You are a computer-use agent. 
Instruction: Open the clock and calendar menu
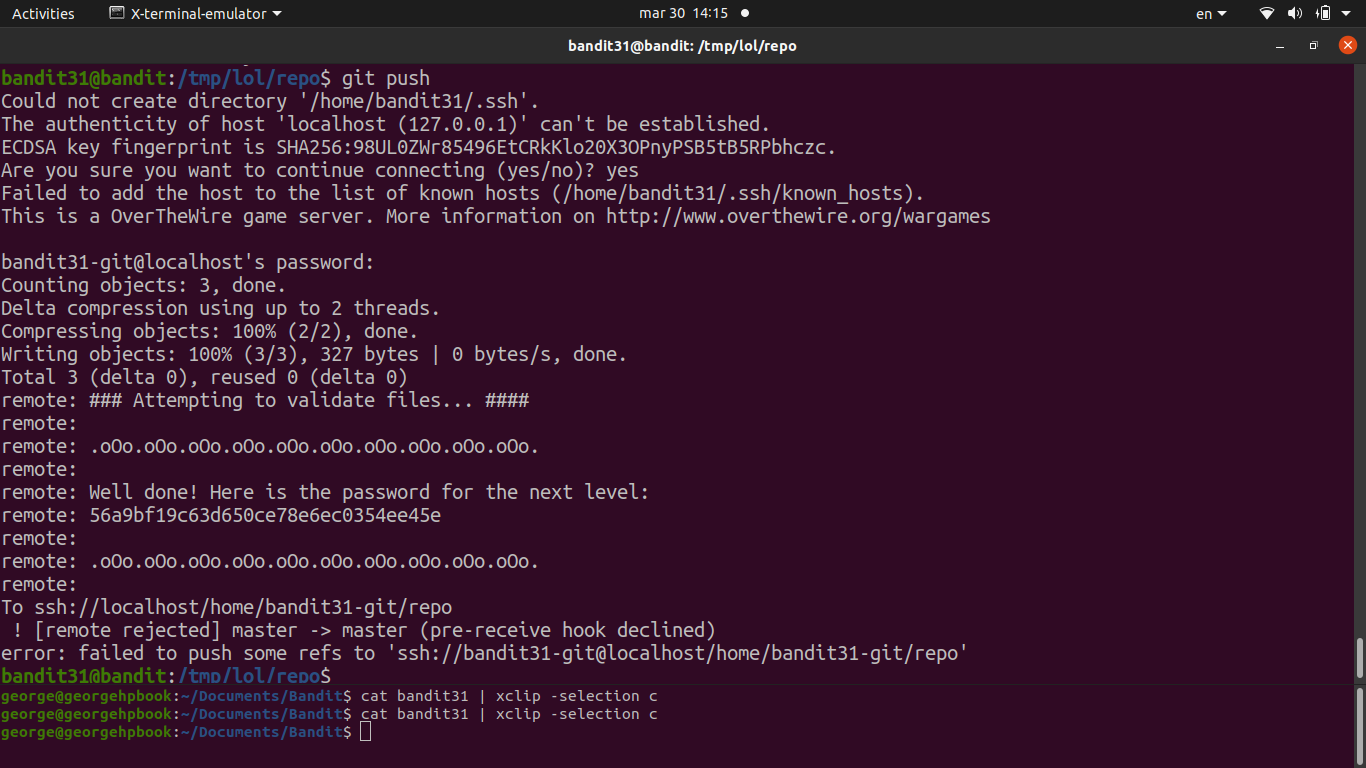(x=683, y=14)
